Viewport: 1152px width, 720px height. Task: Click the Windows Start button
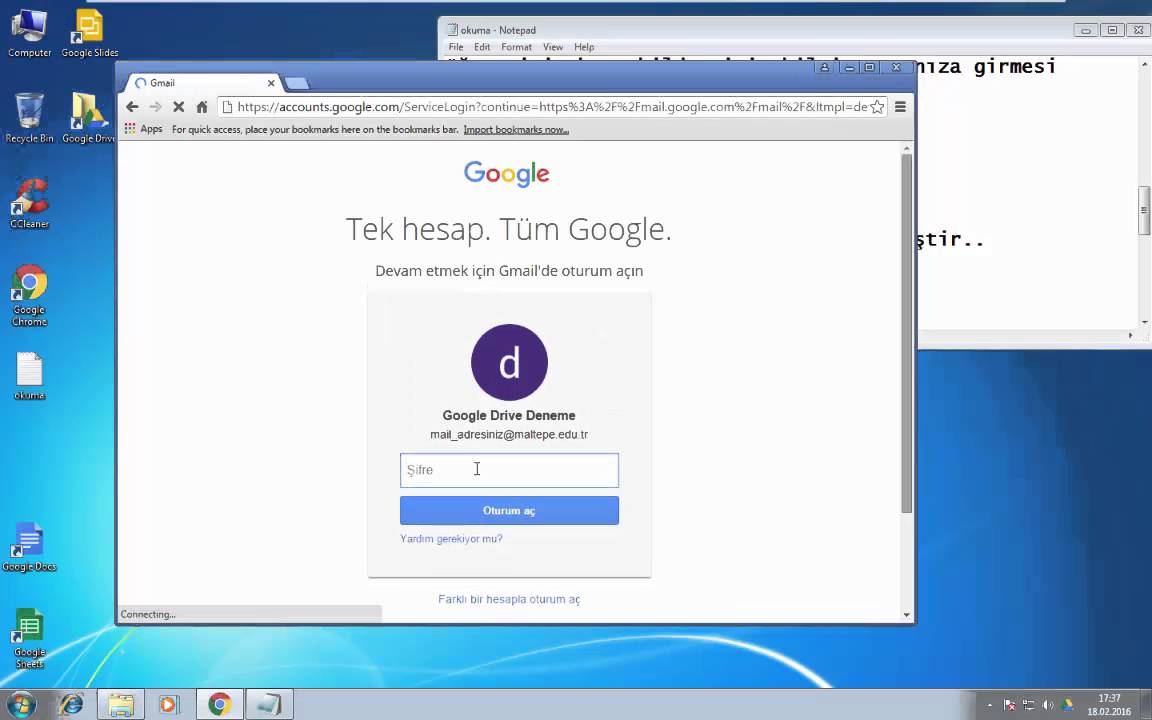click(21, 705)
